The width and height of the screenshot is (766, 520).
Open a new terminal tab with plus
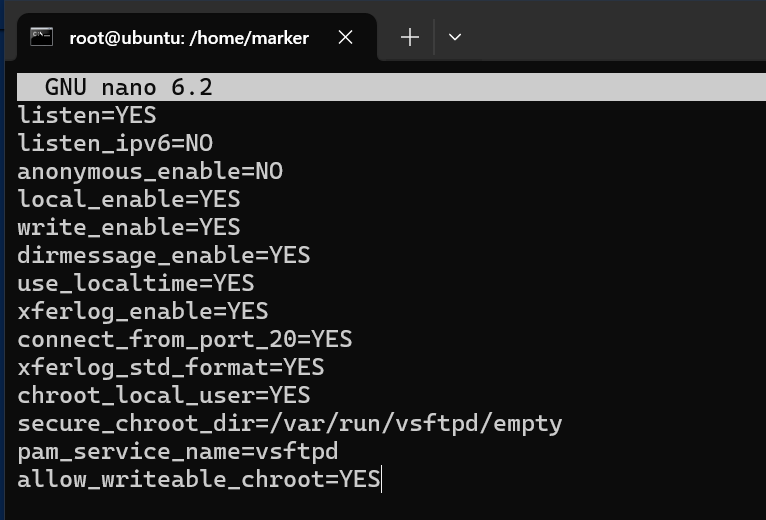[409, 37]
